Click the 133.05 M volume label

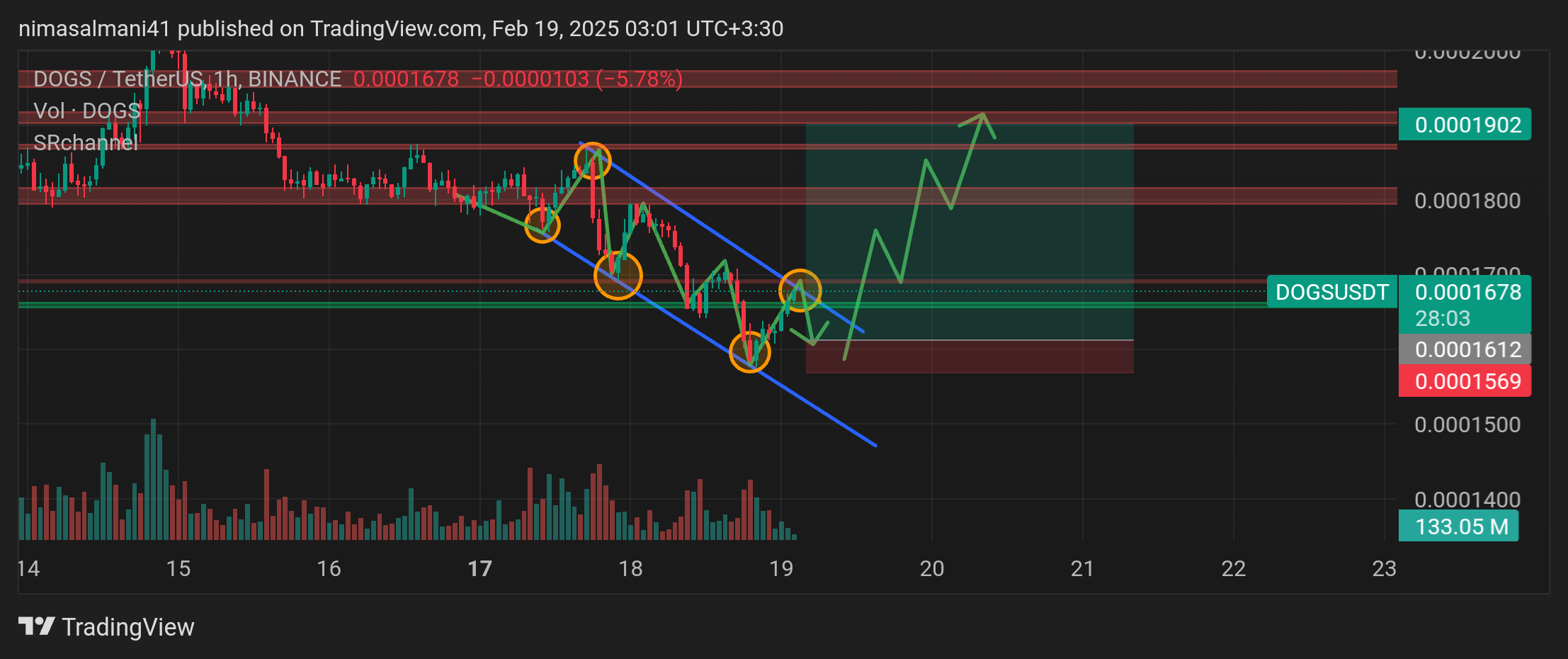click(1459, 526)
